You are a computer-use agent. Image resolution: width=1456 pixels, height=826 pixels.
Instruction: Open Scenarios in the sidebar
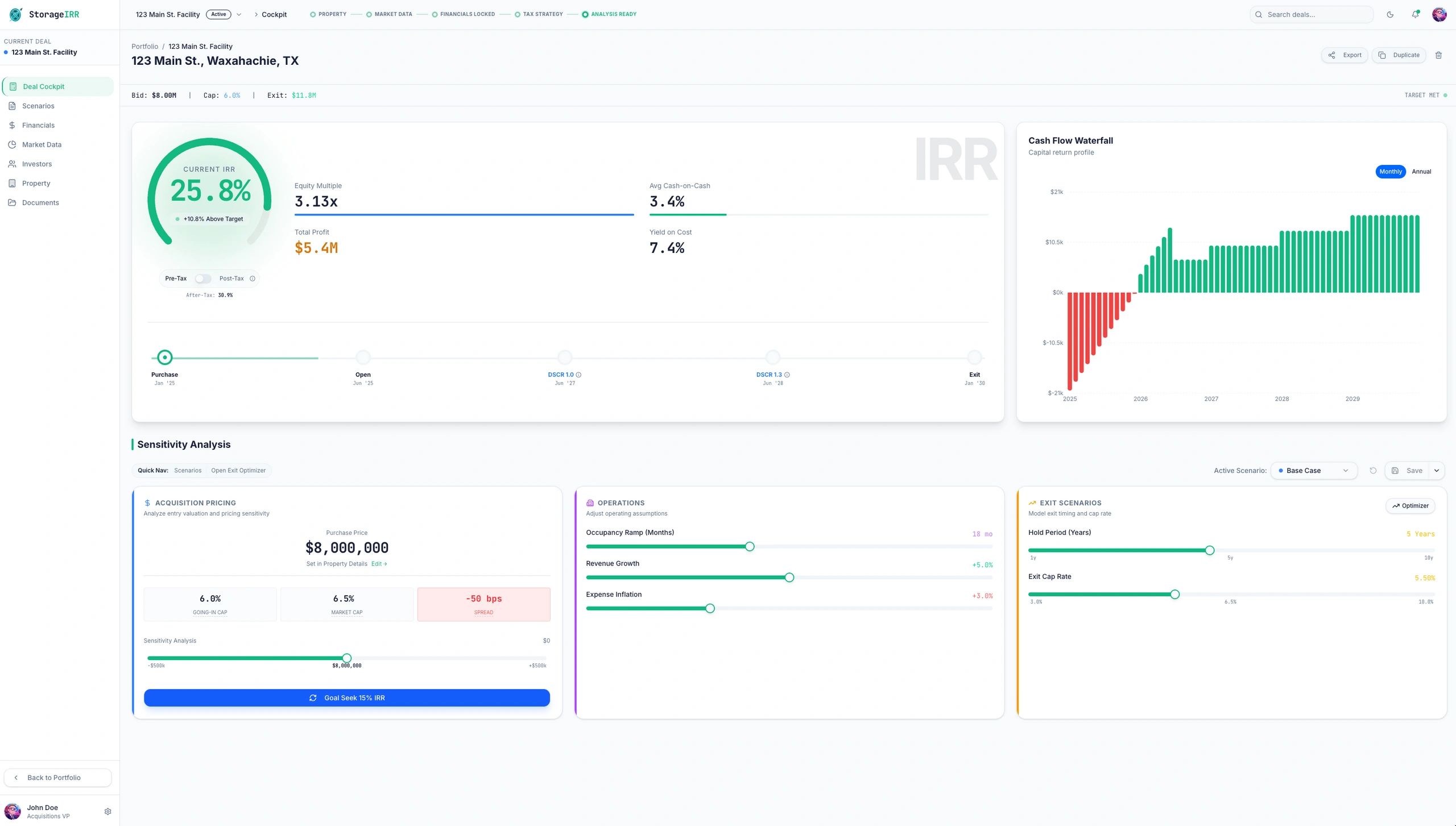38,106
